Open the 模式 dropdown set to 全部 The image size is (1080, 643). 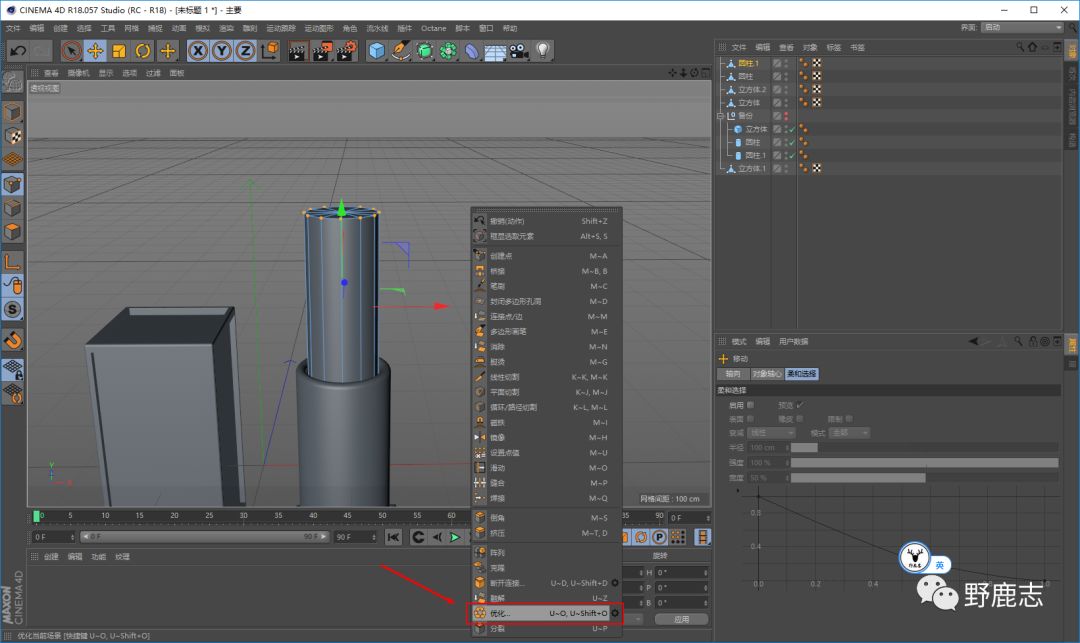tap(849, 433)
